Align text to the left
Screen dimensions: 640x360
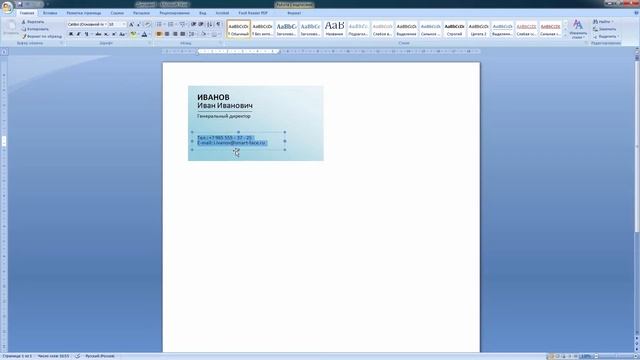pyautogui.click(x=159, y=34)
